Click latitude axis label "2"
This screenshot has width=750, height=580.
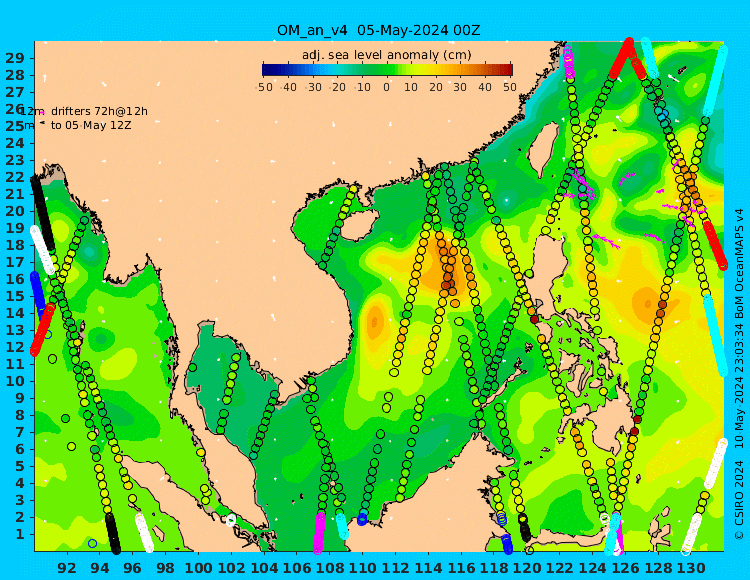click(19, 517)
